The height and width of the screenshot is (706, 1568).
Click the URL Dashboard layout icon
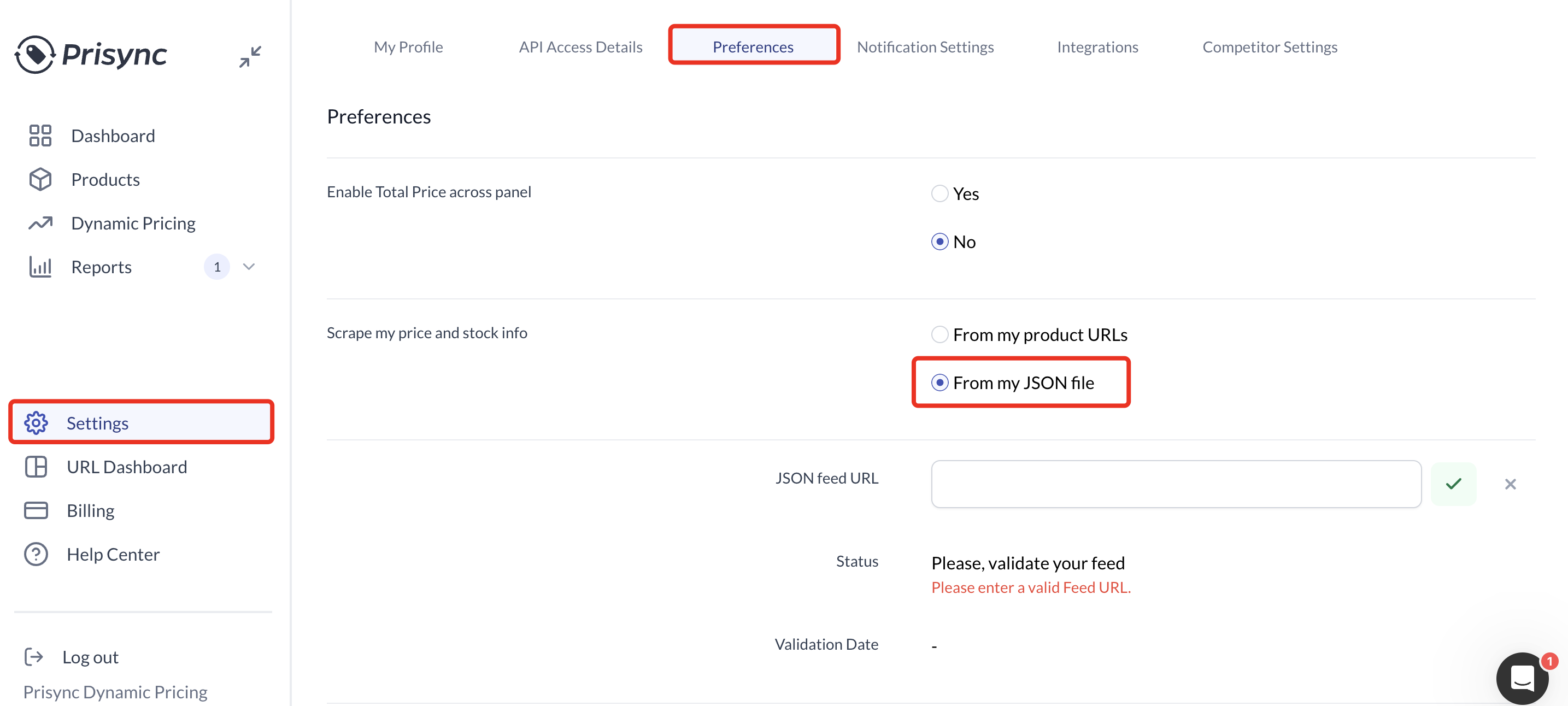pyautogui.click(x=36, y=467)
